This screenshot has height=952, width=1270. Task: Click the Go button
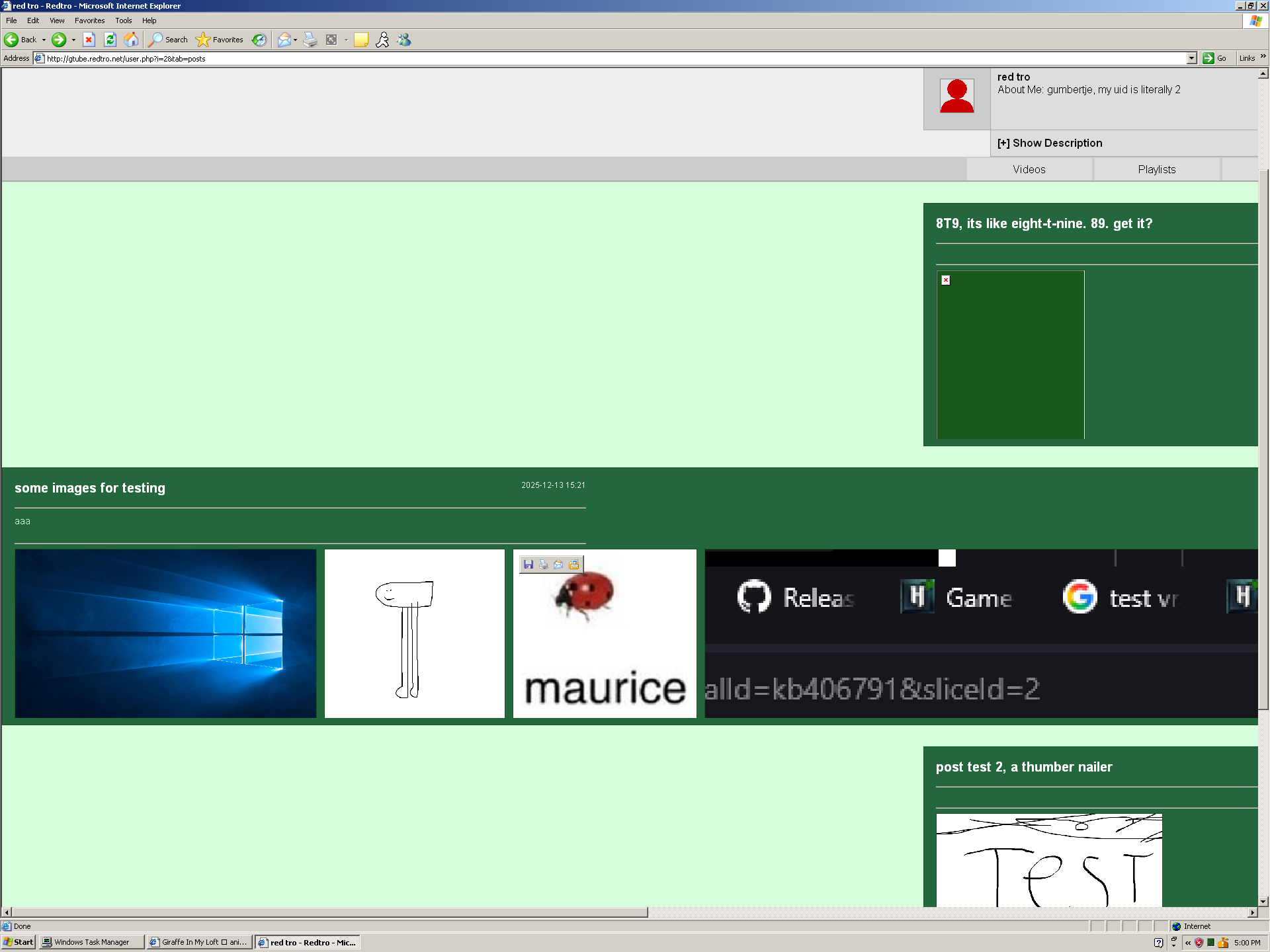[1214, 58]
